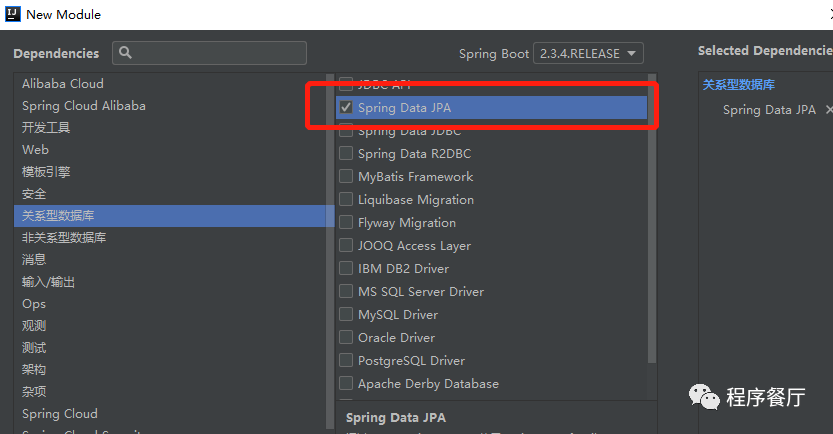Click the Spring Data JPA description heading
The image size is (833, 434).
point(396,418)
